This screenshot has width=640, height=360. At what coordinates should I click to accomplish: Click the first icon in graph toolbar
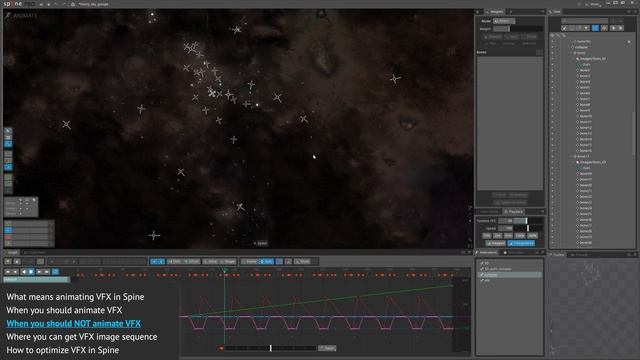[8, 261]
